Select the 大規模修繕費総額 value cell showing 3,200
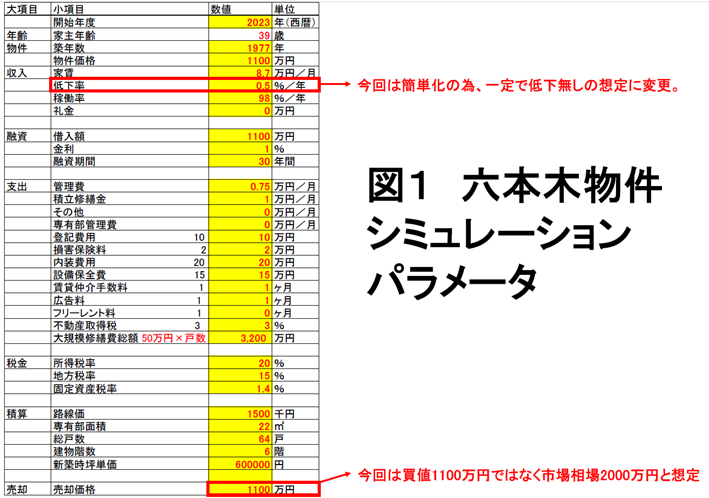This screenshot has width=709, height=498. pos(240,339)
